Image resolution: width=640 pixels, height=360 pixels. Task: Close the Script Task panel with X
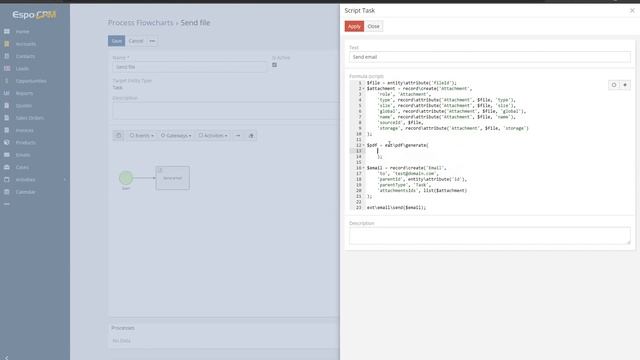[632, 11]
